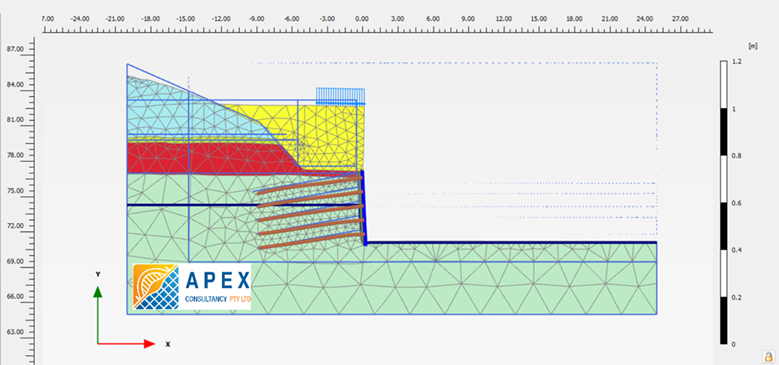The height and width of the screenshot is (365, 779).
Task: Select the distributed surface load above wall
Action: (x=340, y=96)
